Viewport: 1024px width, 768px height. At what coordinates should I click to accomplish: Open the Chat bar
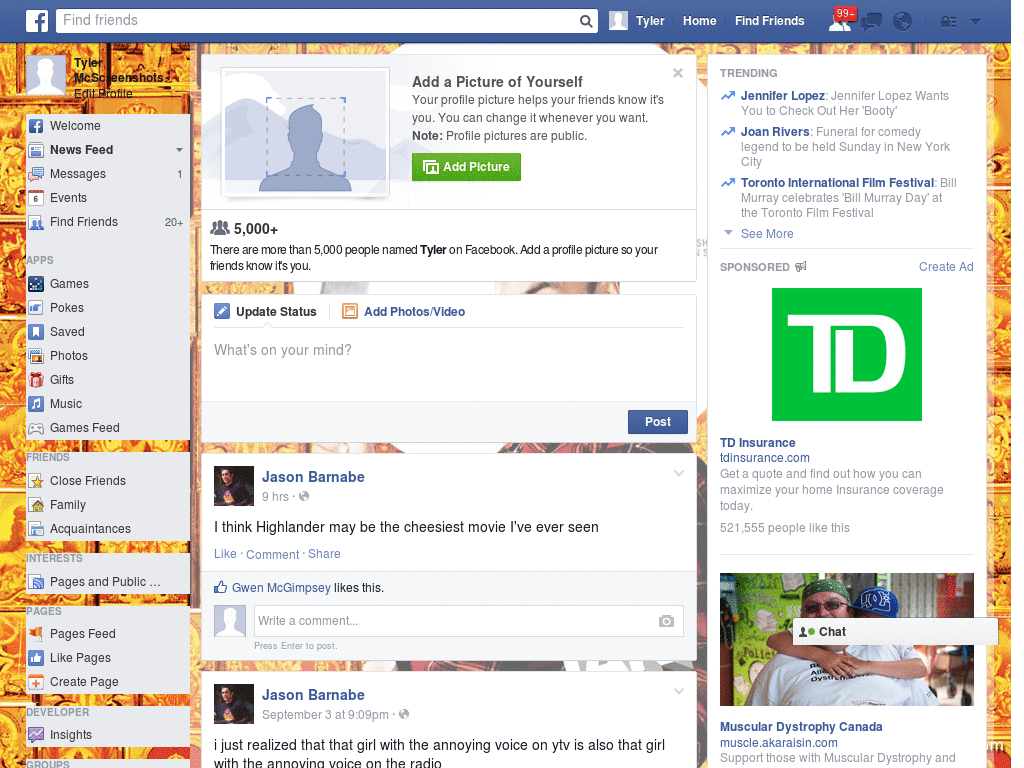[895, 632]
